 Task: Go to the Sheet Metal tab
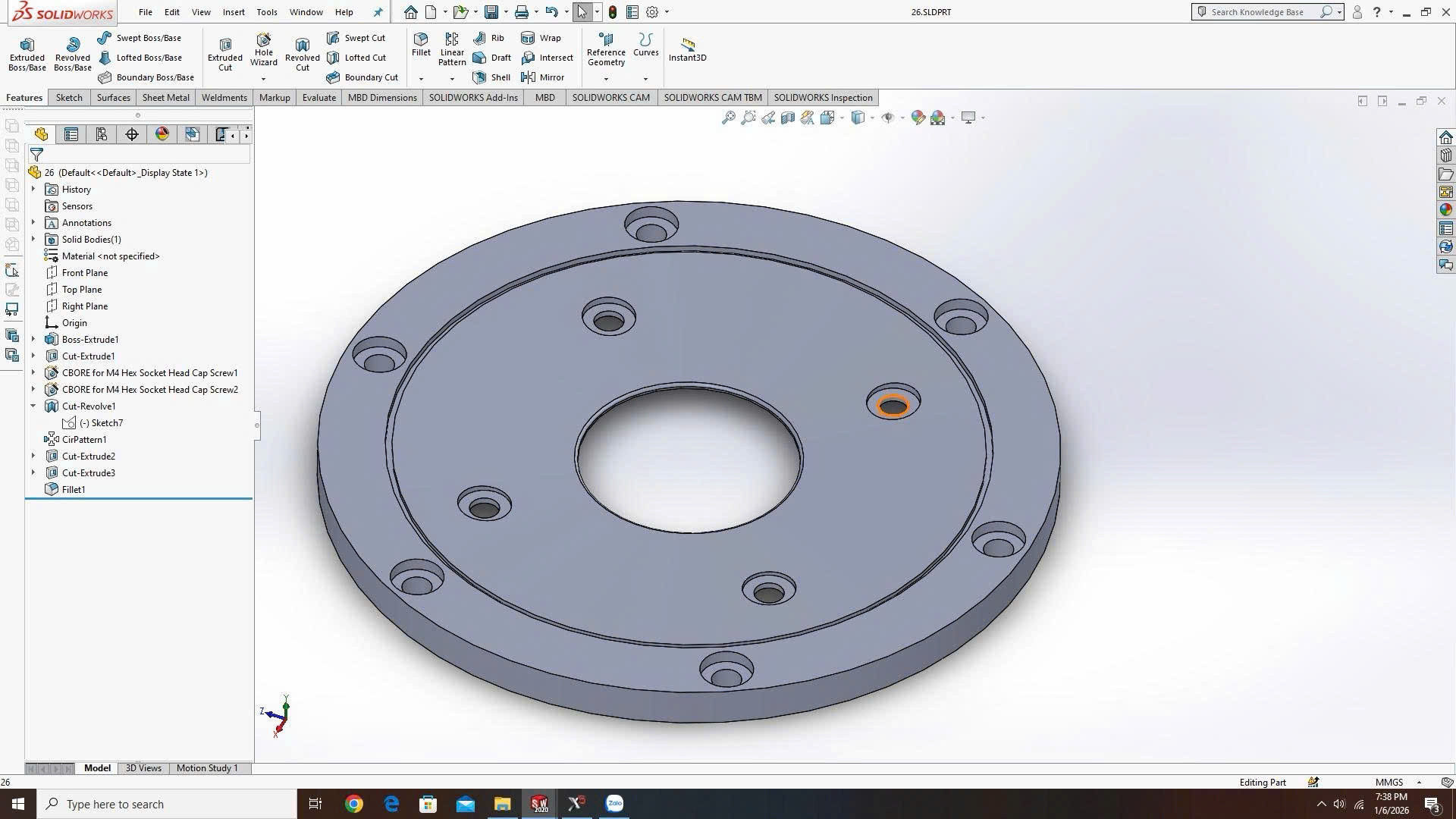pyautogui.click(x=166, y=98)
